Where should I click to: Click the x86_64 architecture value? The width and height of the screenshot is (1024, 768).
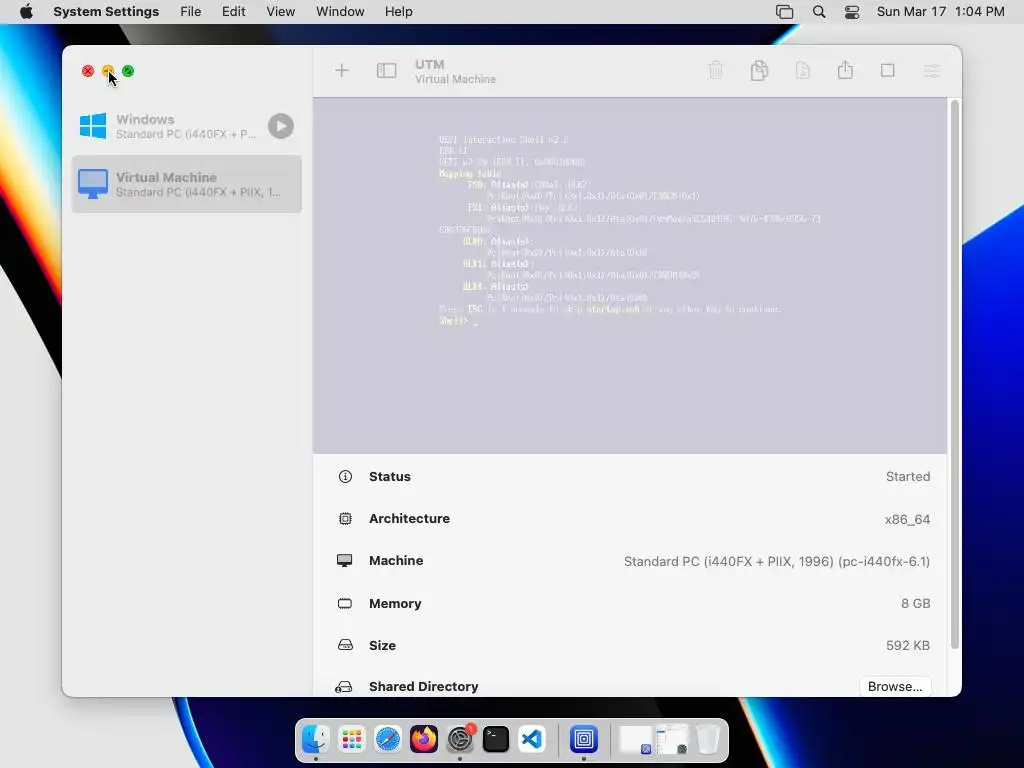click(907, 519)
